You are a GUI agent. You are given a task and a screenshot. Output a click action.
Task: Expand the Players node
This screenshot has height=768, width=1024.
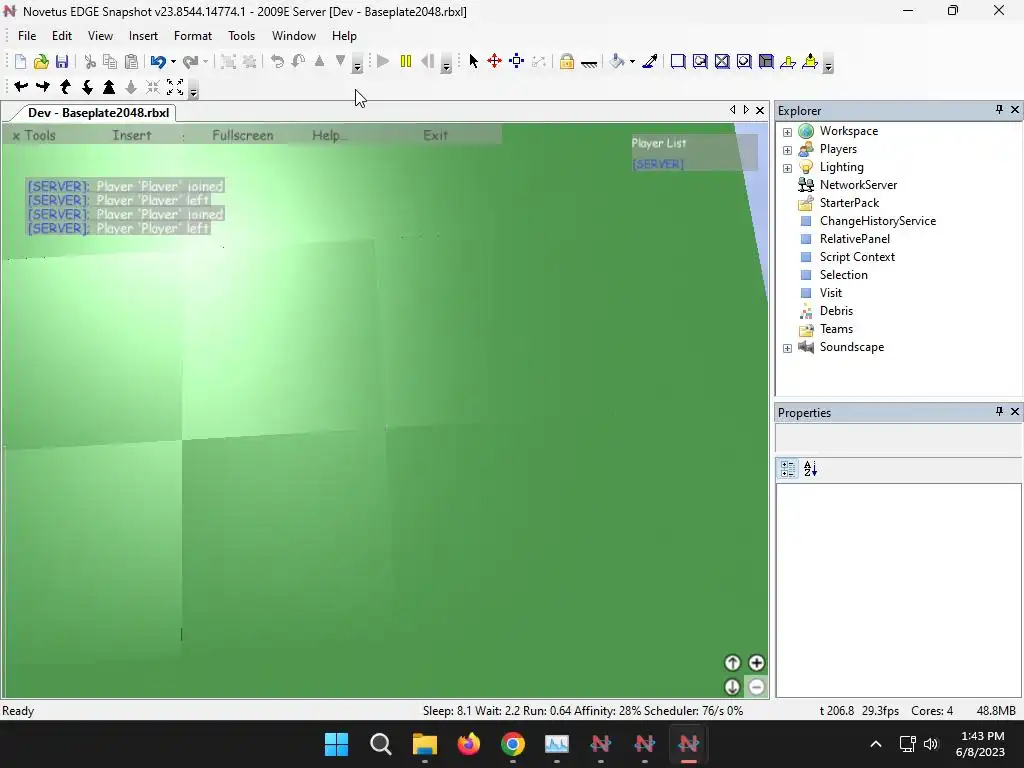pyautogui.click(x=788, y=150)
